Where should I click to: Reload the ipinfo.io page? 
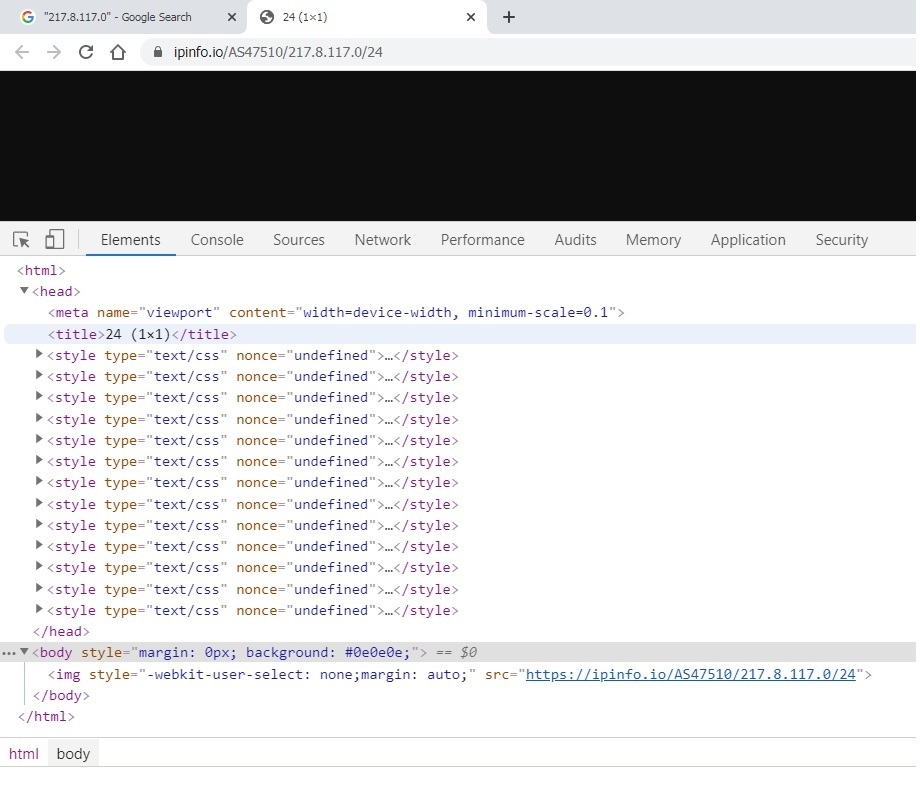click(x=86, y=52)
